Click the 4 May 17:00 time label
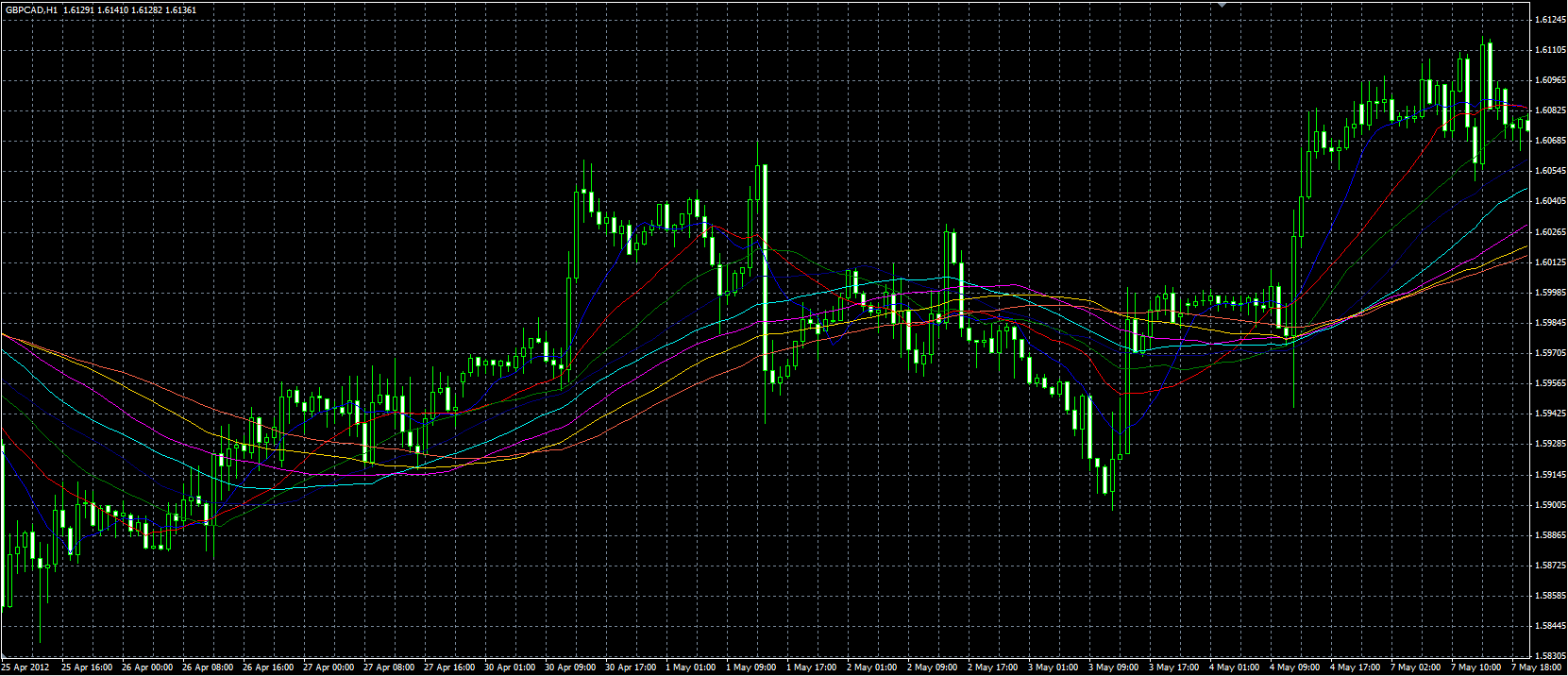1568x676 pixels. [1355, 668]
